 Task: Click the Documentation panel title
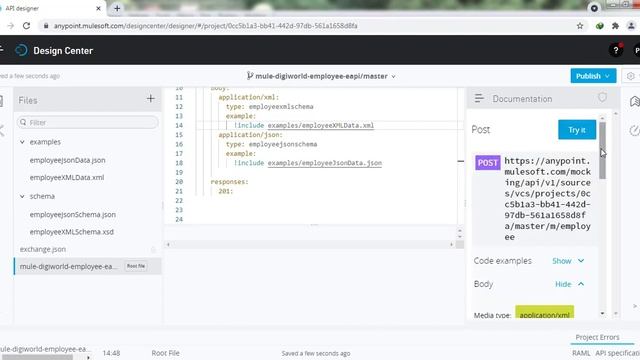click(522, 99)
